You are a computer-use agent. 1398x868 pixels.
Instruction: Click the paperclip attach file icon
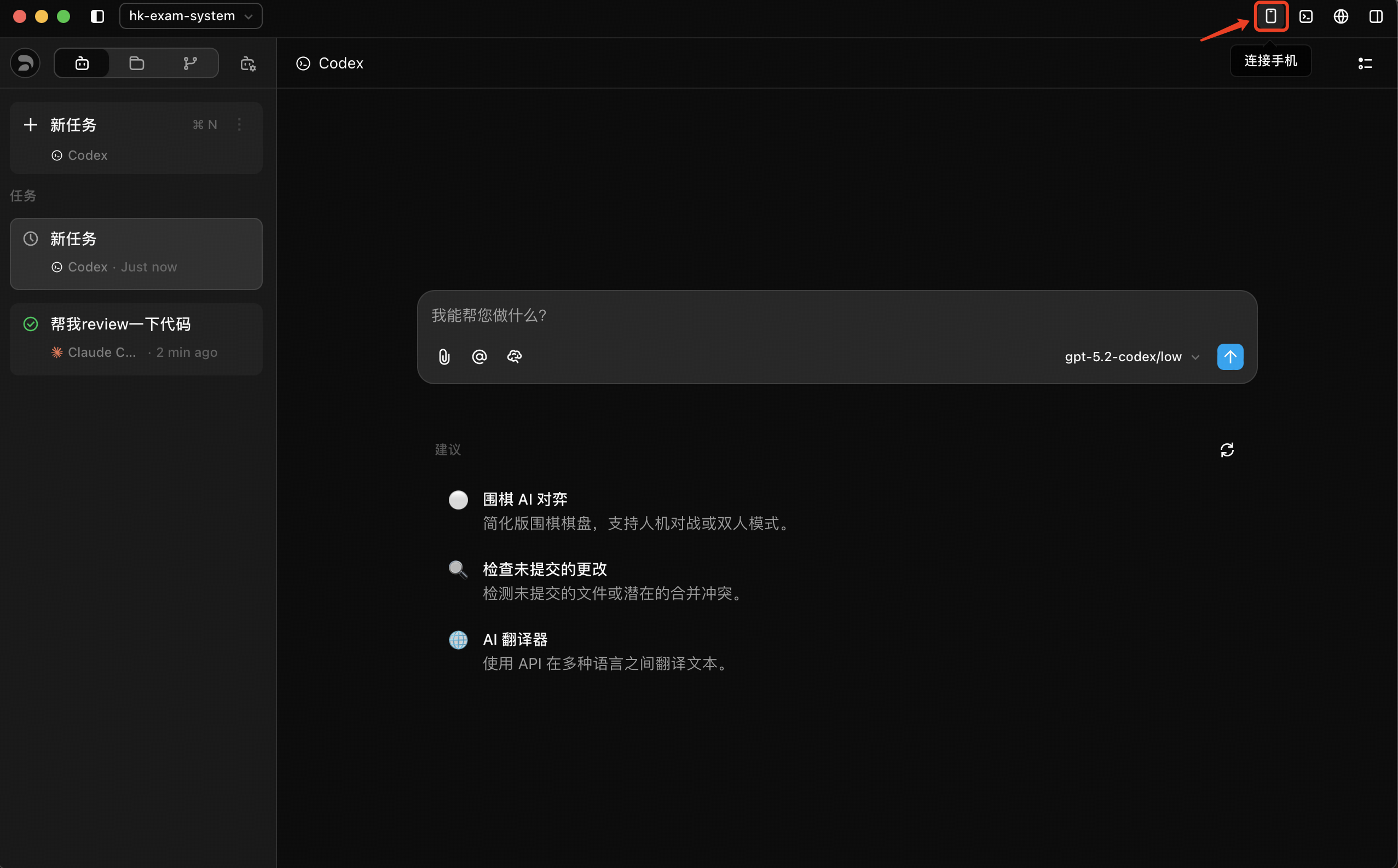444,356
